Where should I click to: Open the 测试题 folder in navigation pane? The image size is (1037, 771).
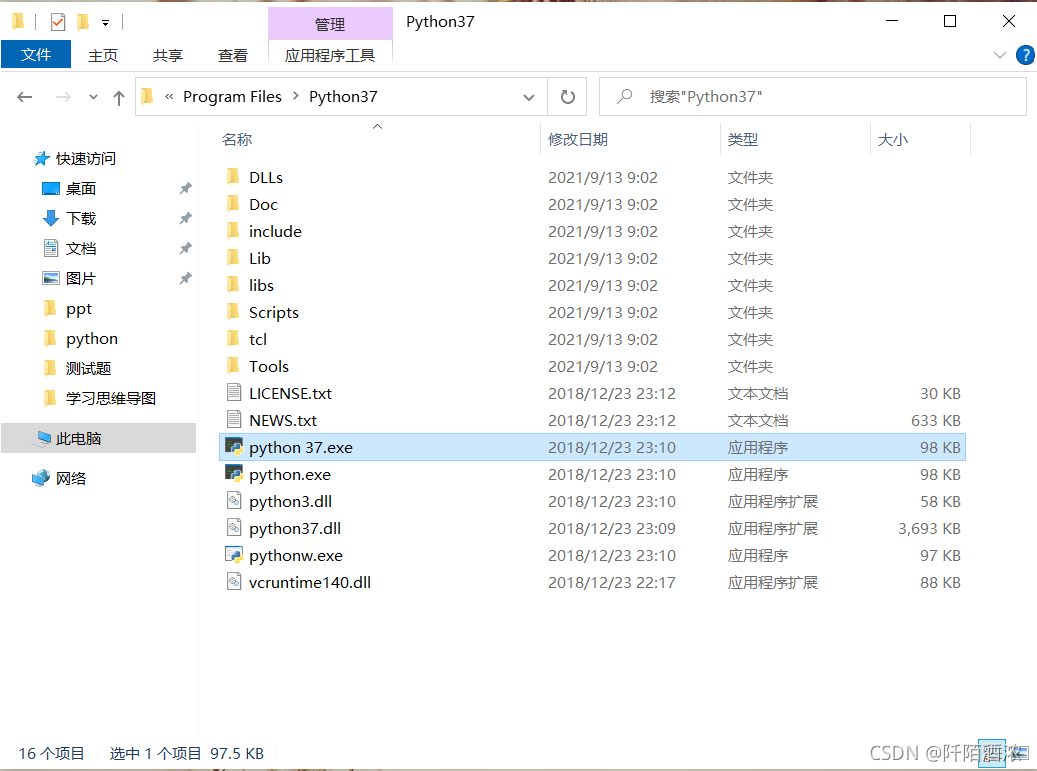88,368
